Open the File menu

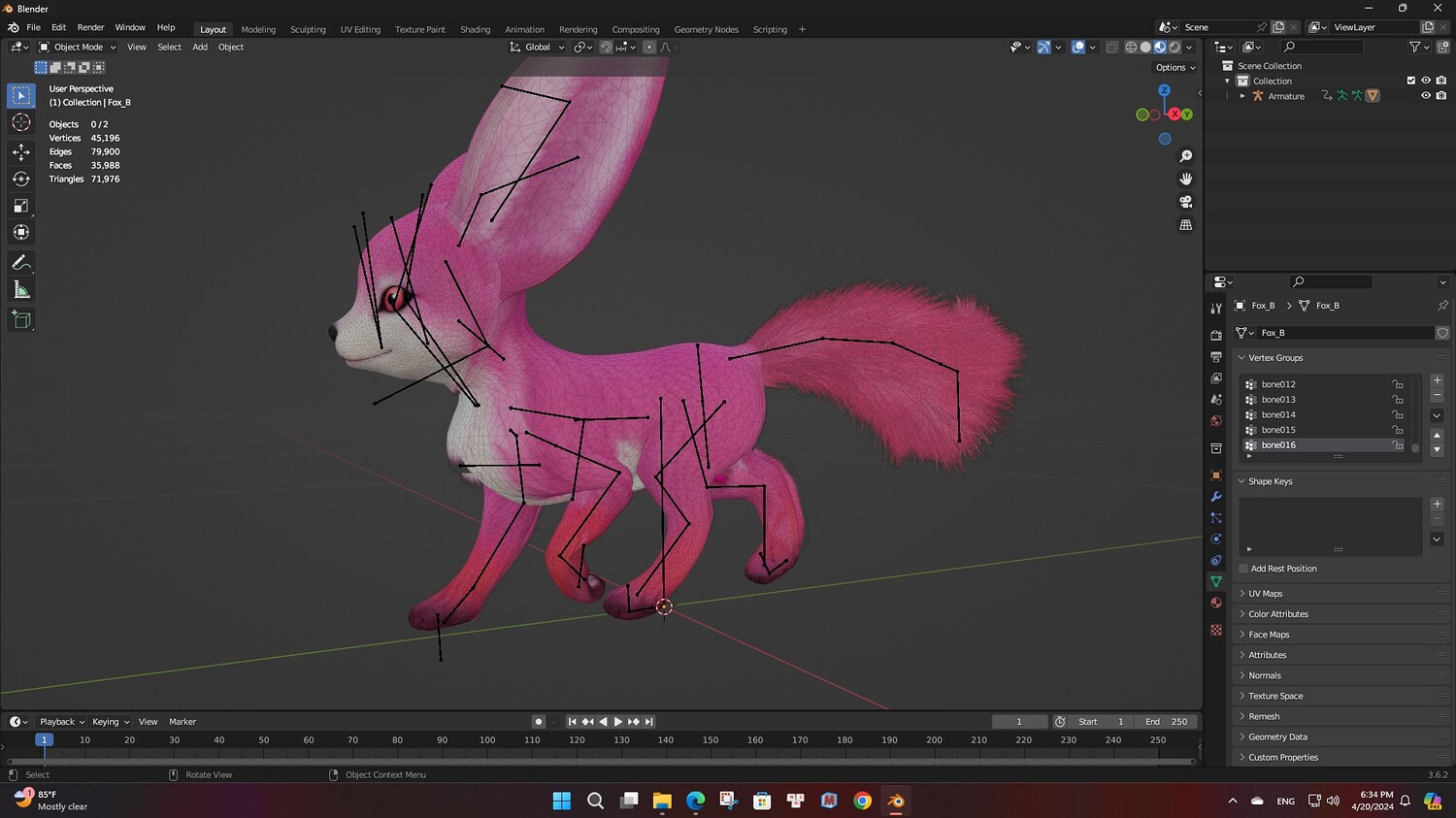pyautogui.click(x=33, y=27)
